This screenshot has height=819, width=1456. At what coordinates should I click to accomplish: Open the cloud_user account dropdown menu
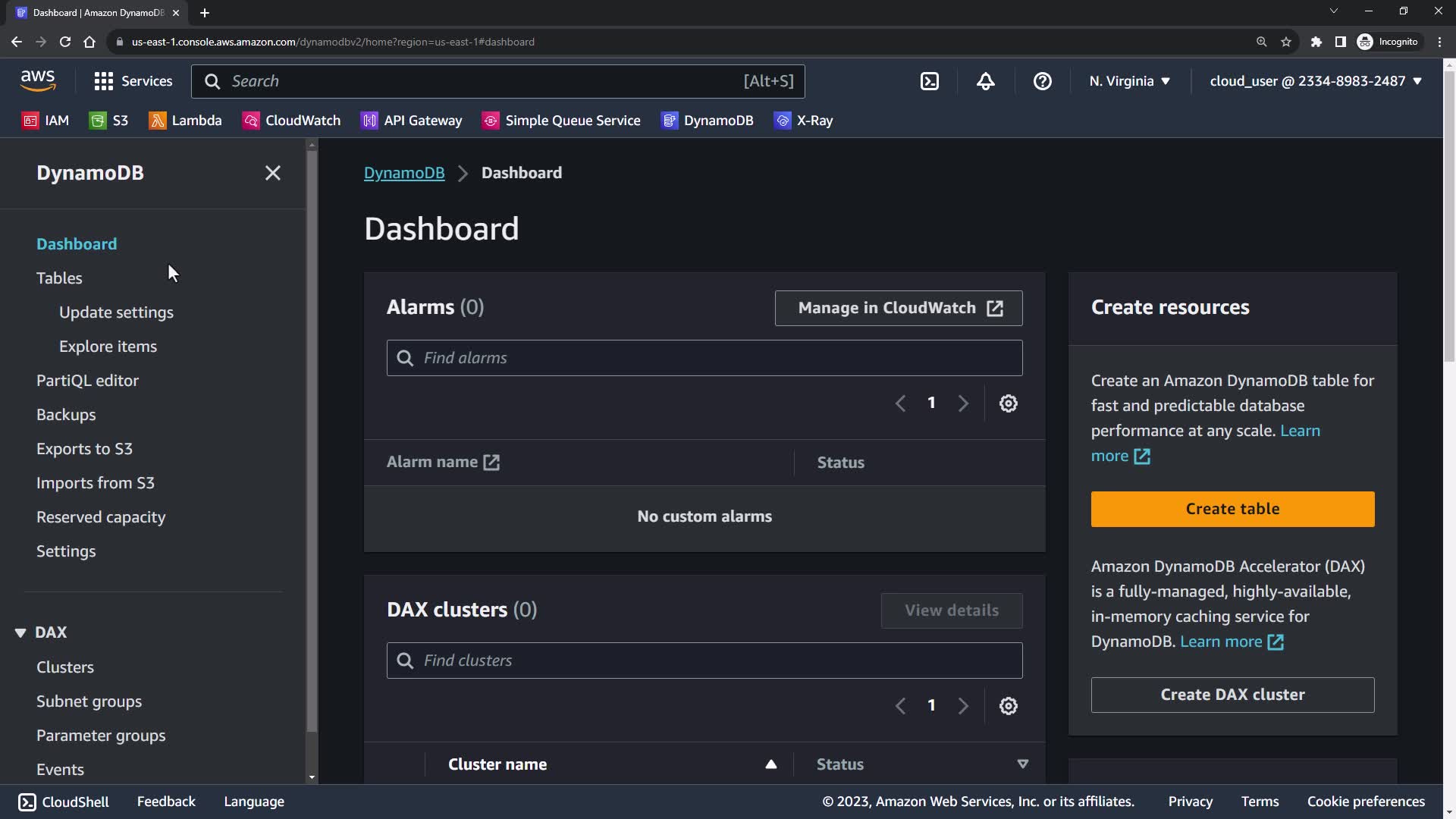tap(1316, 81)
